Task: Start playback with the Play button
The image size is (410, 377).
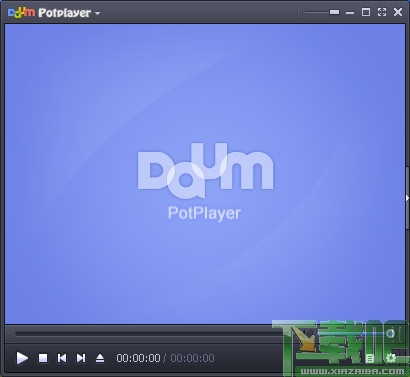Action: tap(22, 358)
